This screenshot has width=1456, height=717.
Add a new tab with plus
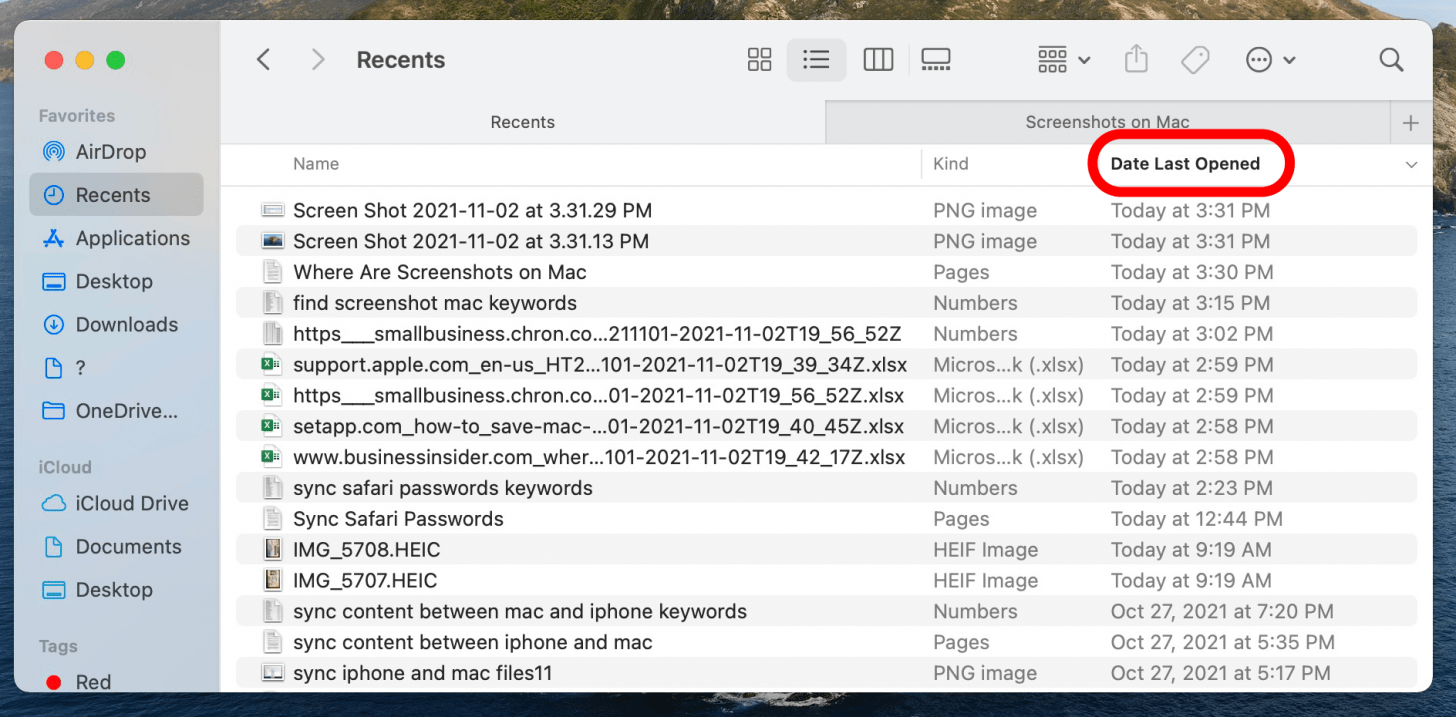coord(1411,123)
